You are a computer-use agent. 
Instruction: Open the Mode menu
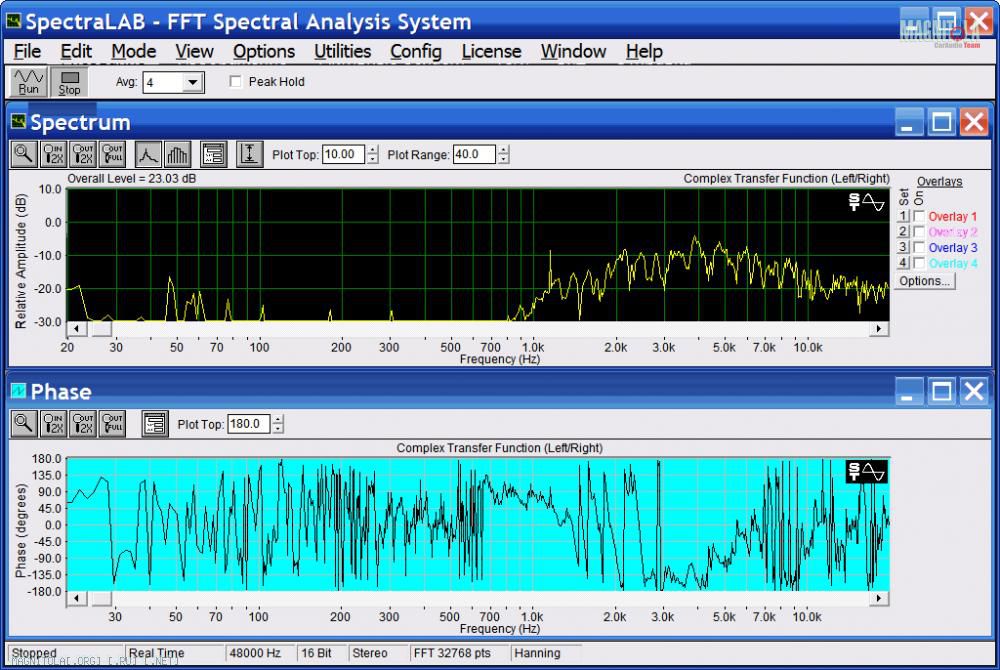pos(134,51)
